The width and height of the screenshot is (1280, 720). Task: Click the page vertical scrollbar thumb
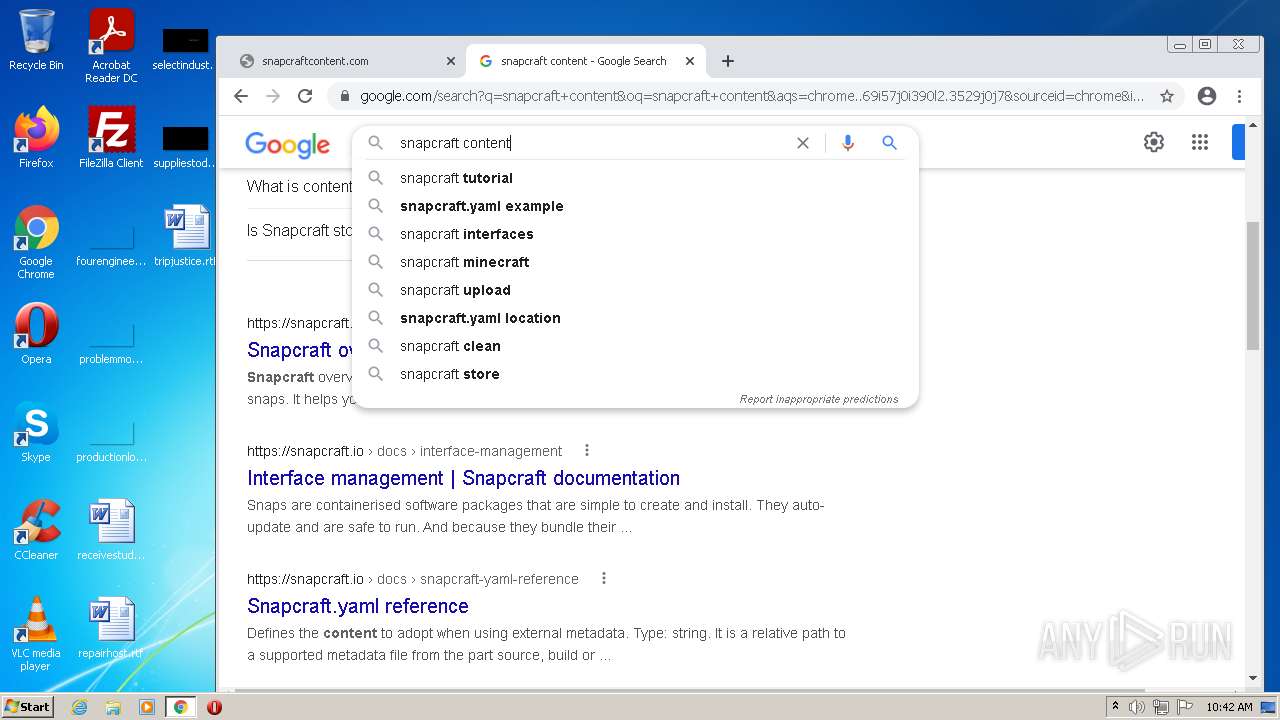point(1253,285)
